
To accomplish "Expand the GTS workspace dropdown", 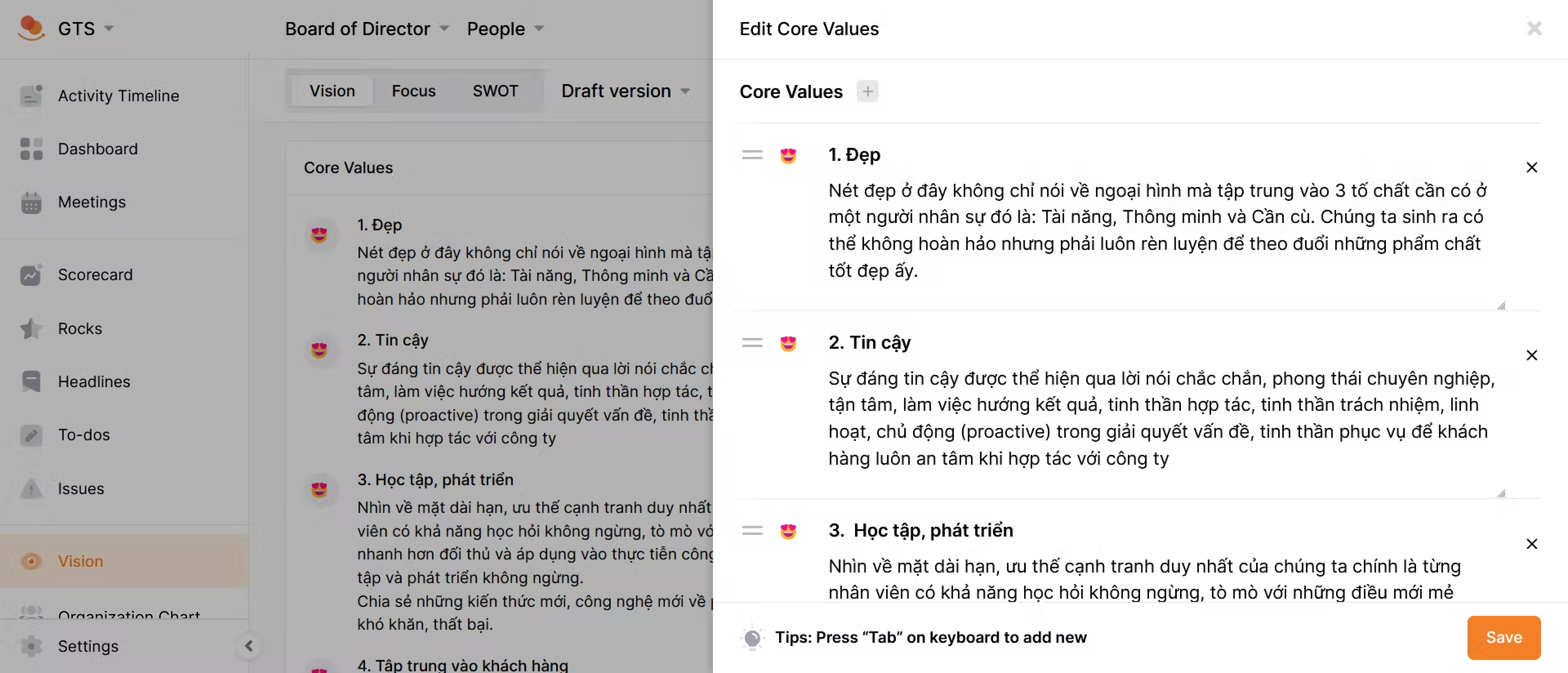I will (x=109, y=28).
